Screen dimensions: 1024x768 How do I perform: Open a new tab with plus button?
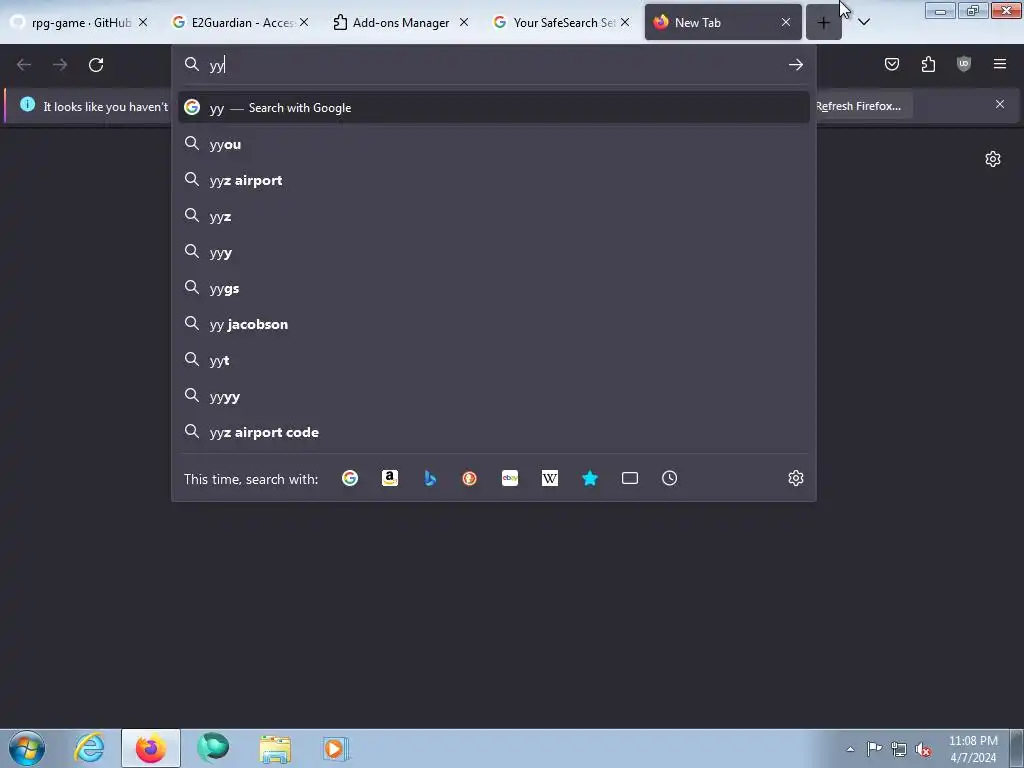point(824,22)
